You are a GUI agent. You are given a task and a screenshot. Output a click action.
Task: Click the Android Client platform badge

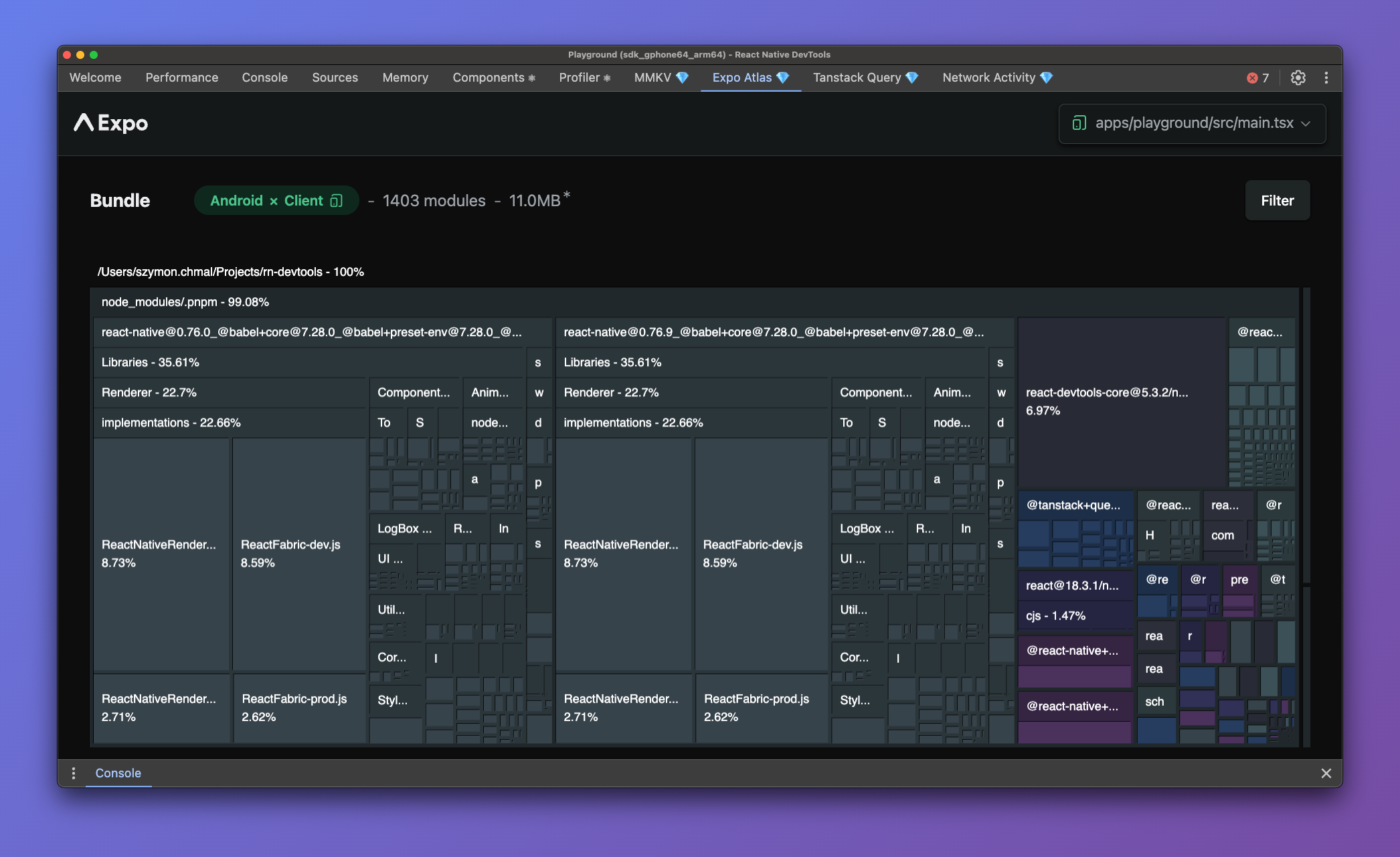276,201
